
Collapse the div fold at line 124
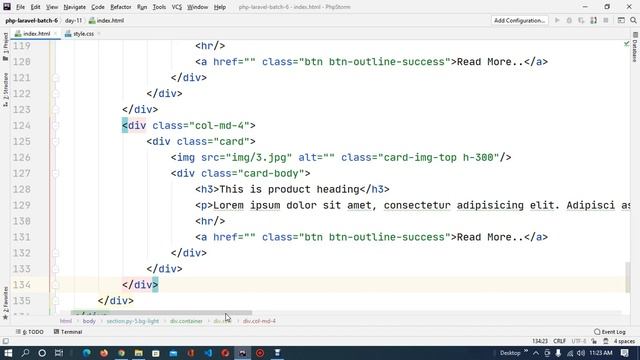(56, 126)
